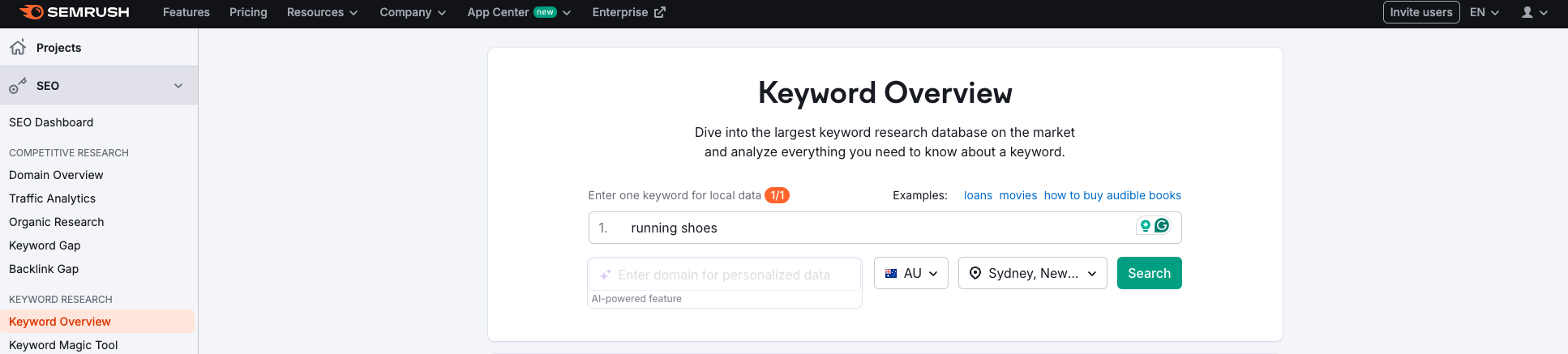Open the AU country database dropdown
This screenshot has height=354, width=1568.
[911, 274]
